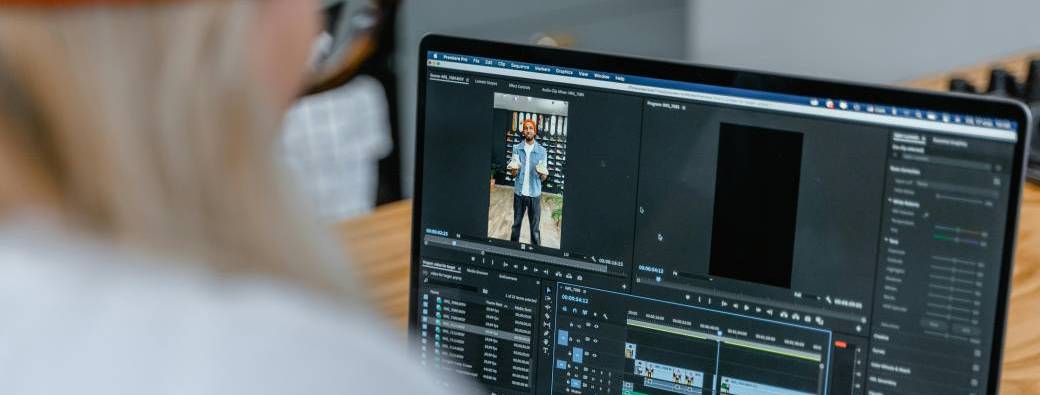
Task: Toggle eye visibility of the third video track
Action: (x=594, y=356)
